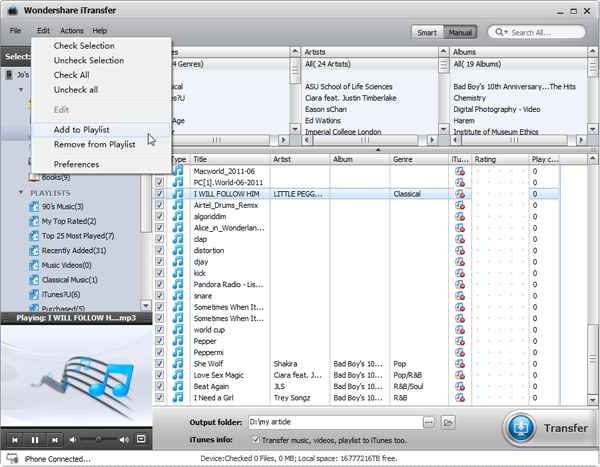Toggle checkbox for Airtel_Drums_Remix

[160, 205]
